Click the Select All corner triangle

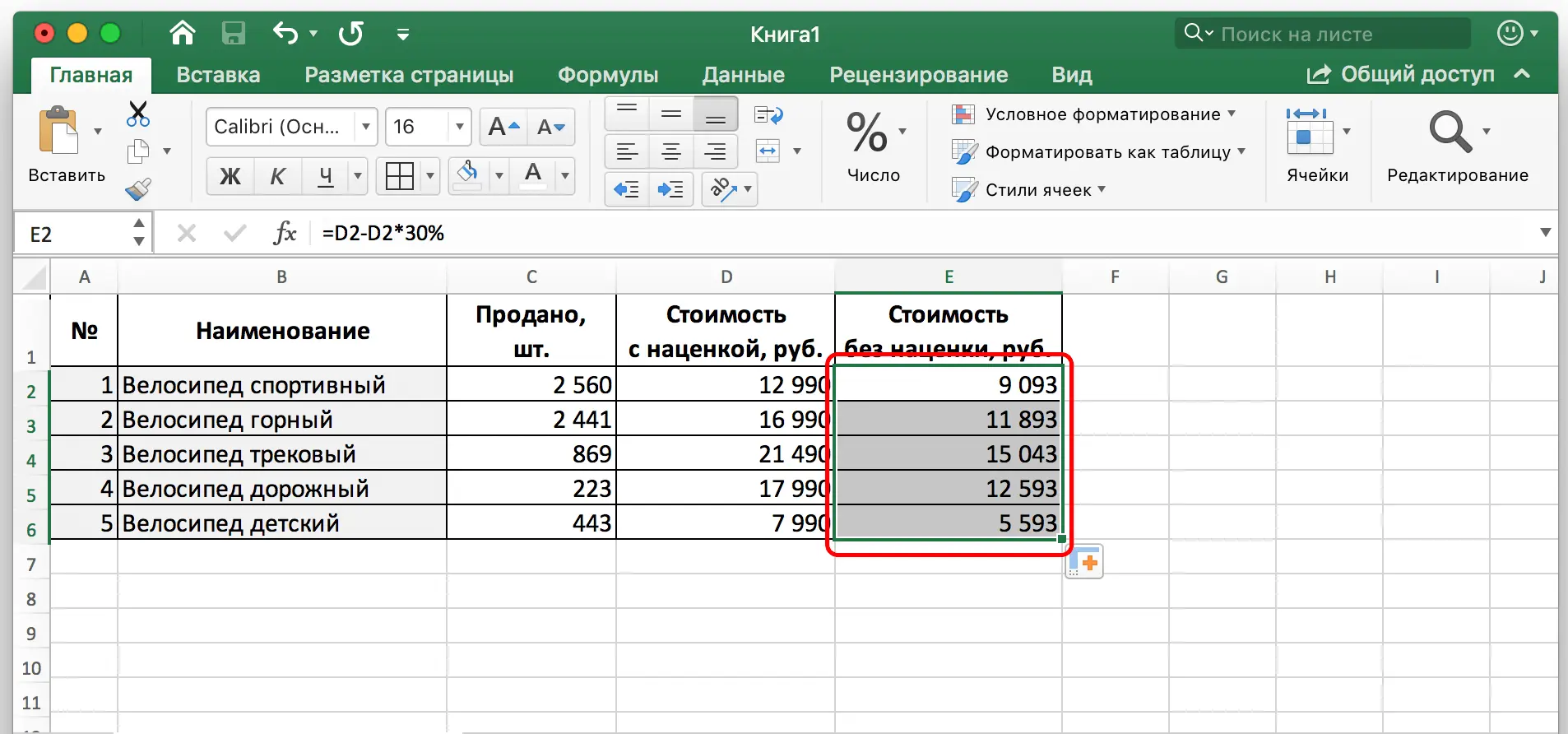pos(33,277)
